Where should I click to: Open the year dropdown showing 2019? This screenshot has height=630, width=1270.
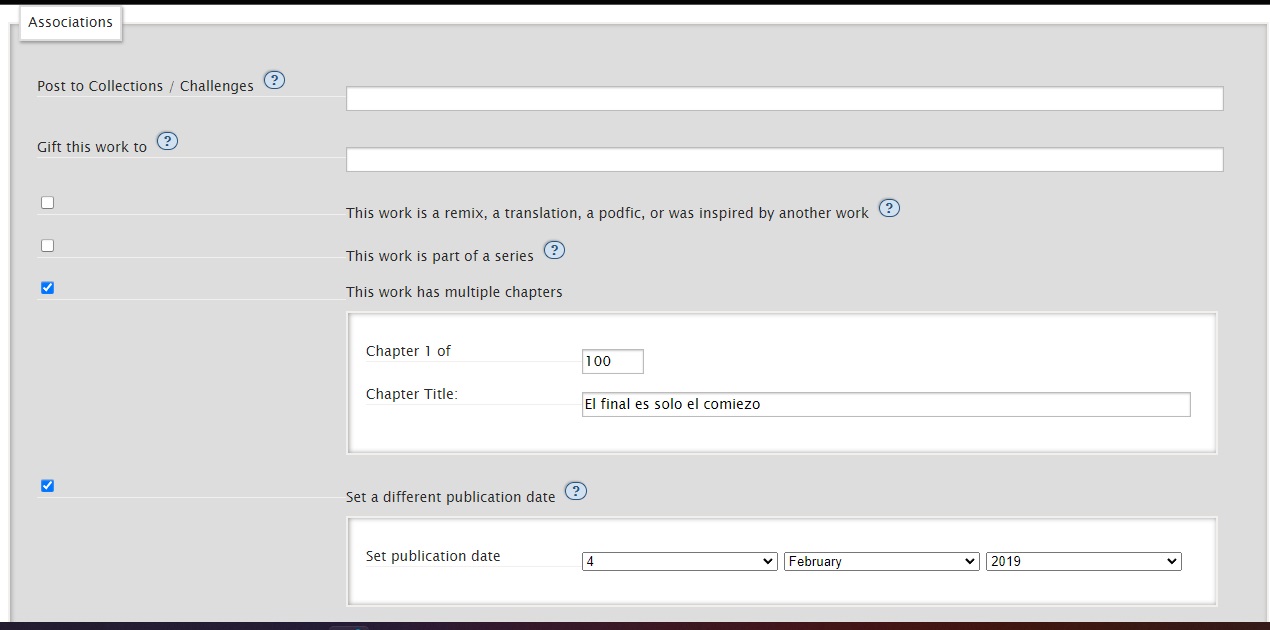[x=1083, y=562]
